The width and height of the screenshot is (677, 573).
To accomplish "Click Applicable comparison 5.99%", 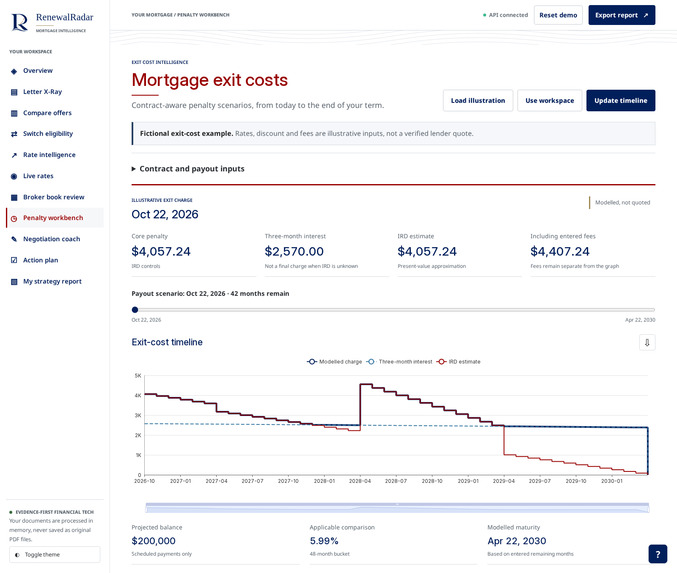I will click(324, 541).
